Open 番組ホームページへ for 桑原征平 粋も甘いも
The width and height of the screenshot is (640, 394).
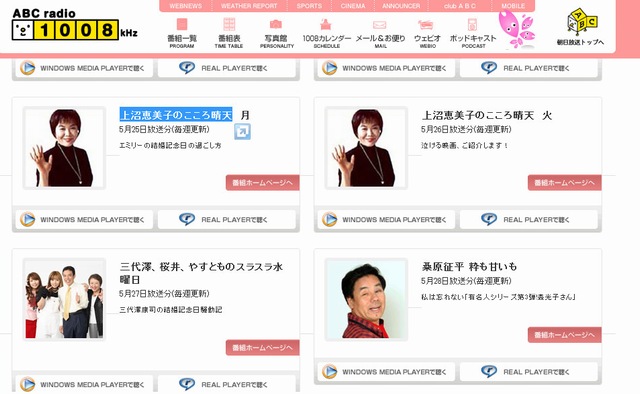tap(564, 335)
